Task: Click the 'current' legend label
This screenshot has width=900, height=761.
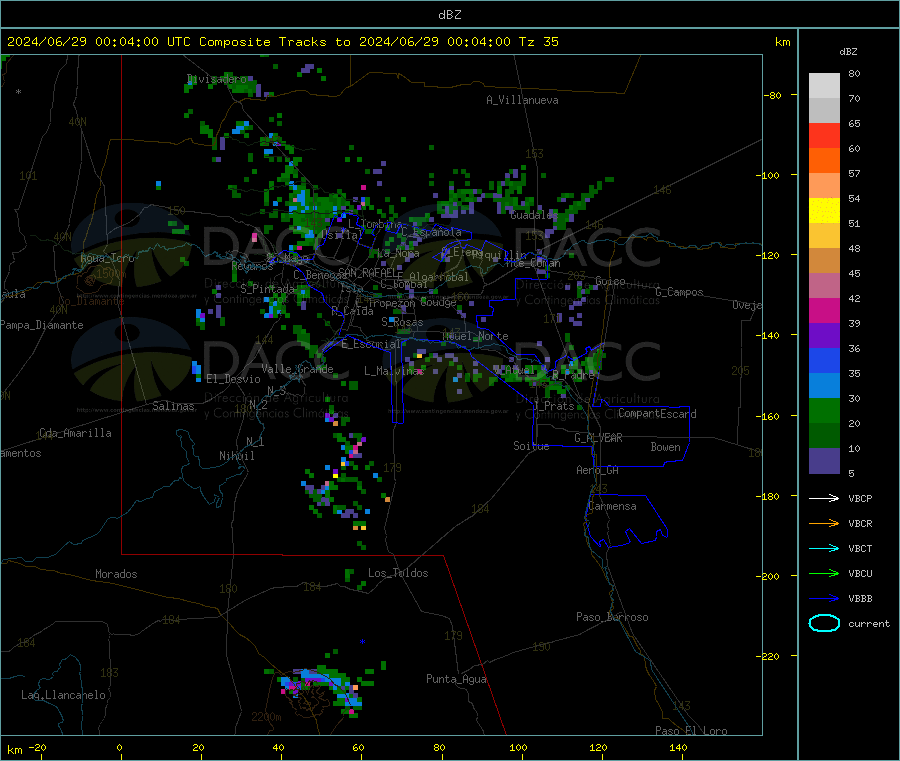Action: (x=869, y=623)
